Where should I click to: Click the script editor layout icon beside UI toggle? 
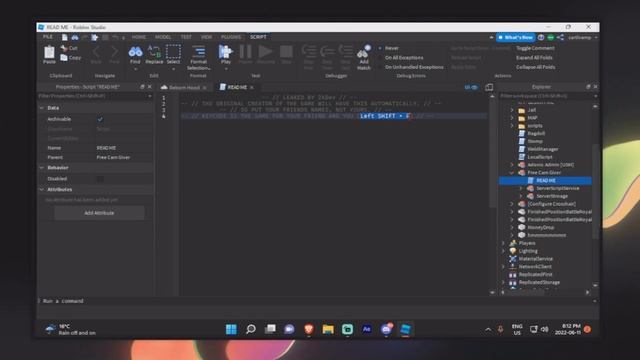coord(489,87)
